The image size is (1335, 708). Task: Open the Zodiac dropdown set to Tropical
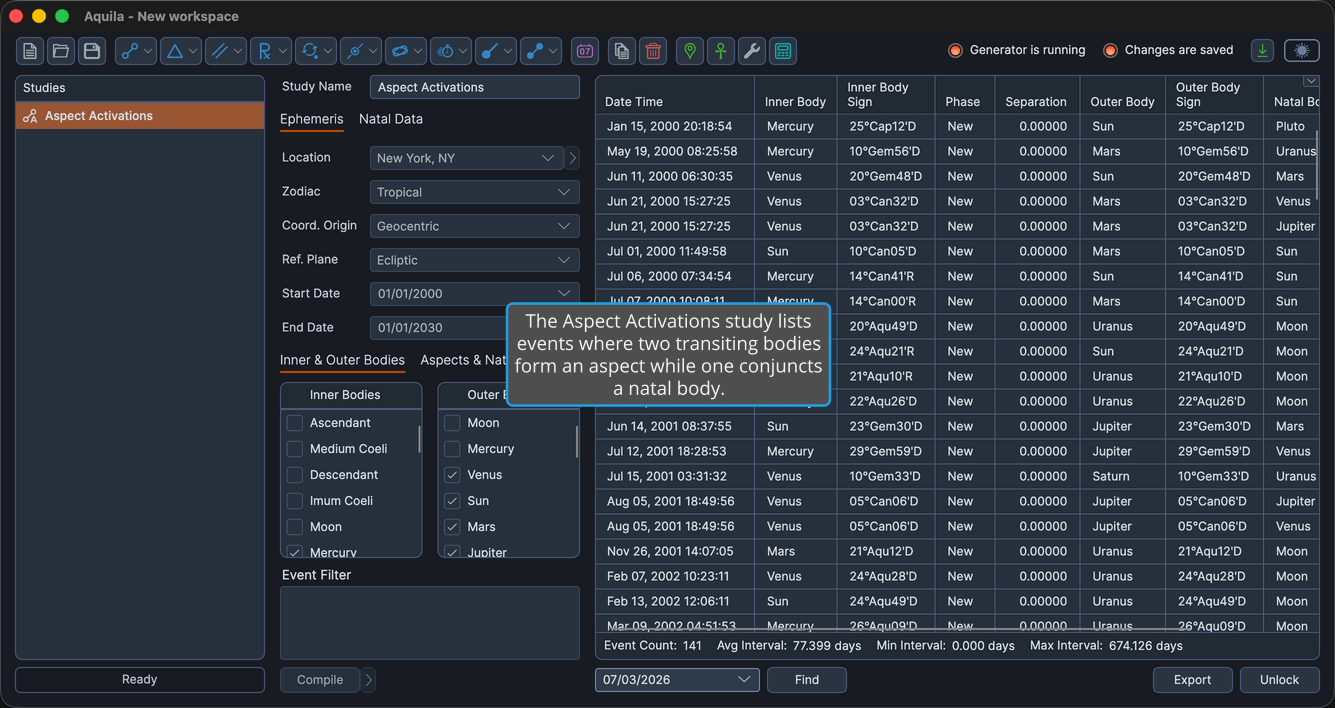coord(475,192)
